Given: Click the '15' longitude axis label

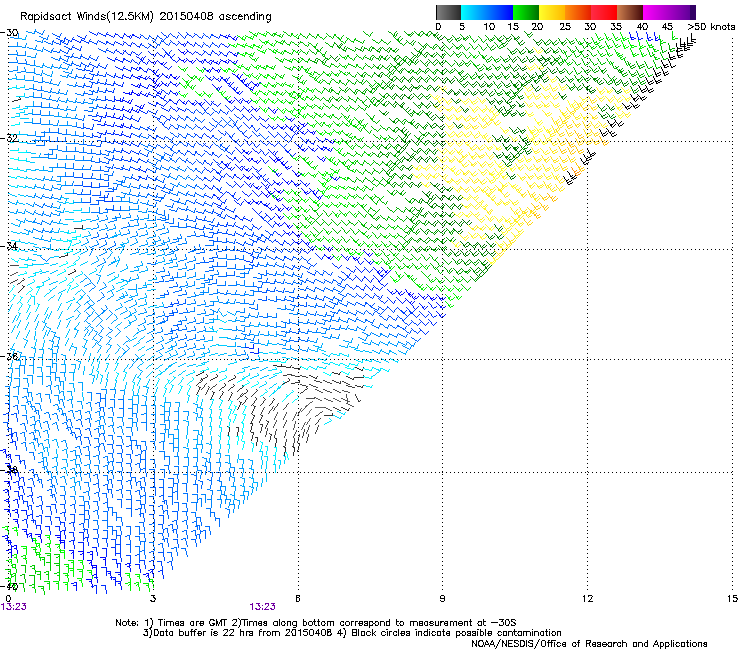Looking at the screenshot, I should (732, 599).
